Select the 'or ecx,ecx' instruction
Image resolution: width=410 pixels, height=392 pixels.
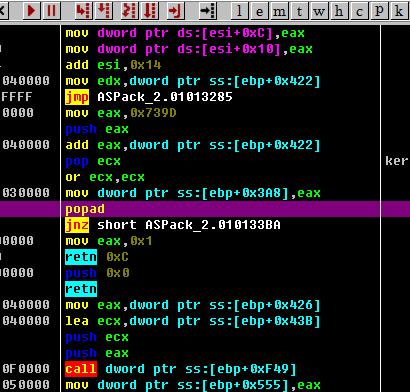(x=105, y=177)
